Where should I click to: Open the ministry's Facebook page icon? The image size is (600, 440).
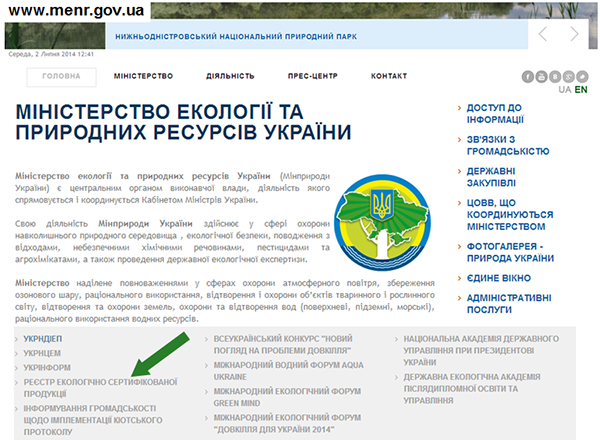click(527, 76)
